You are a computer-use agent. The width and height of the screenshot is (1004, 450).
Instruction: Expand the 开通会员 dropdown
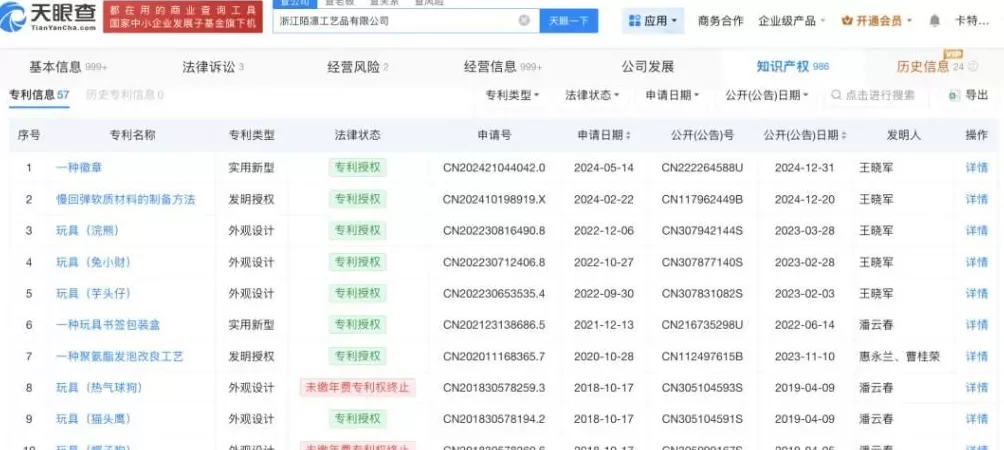[877, 21]
